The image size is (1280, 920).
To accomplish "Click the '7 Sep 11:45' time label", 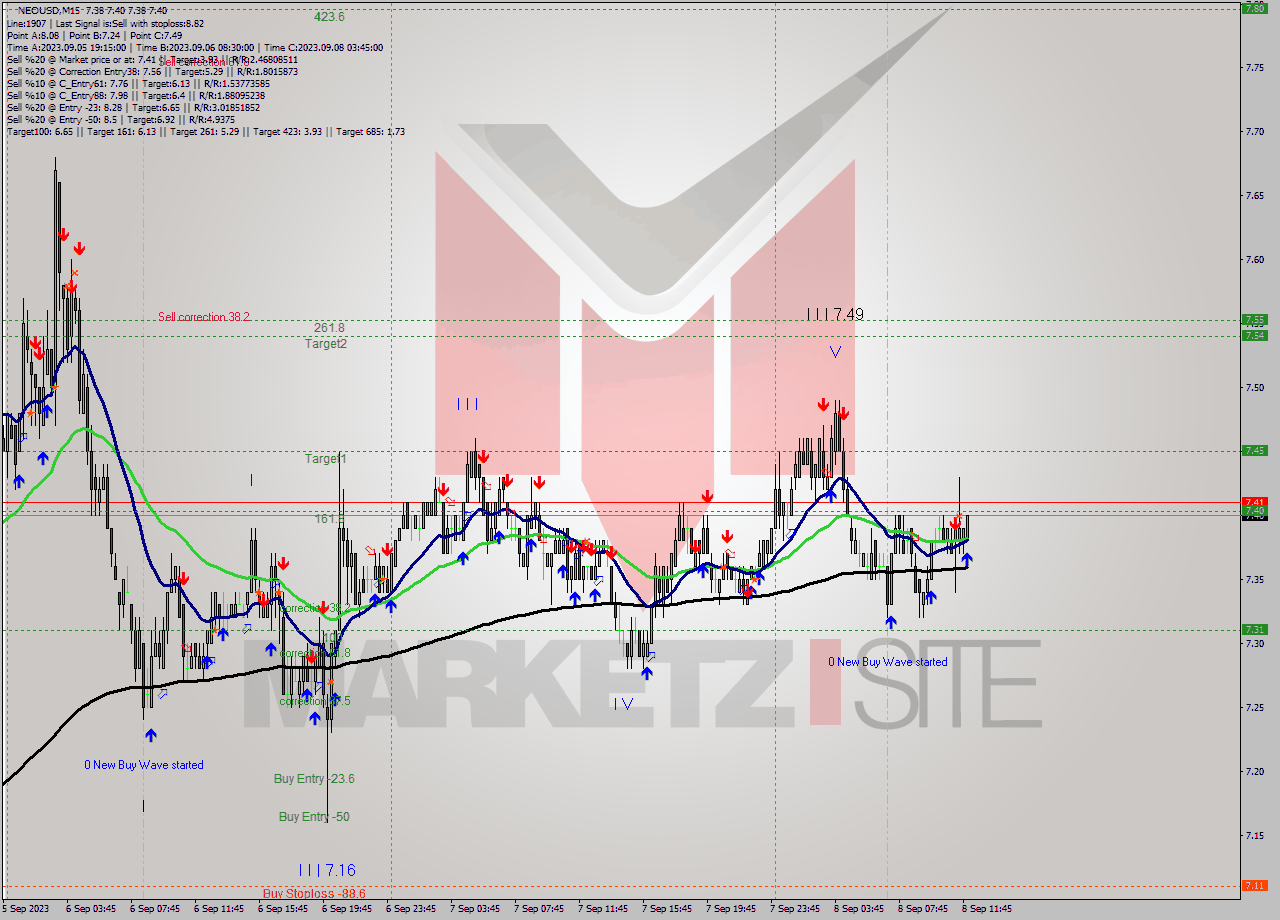I will pyautogui.click(x=603, y=909).
